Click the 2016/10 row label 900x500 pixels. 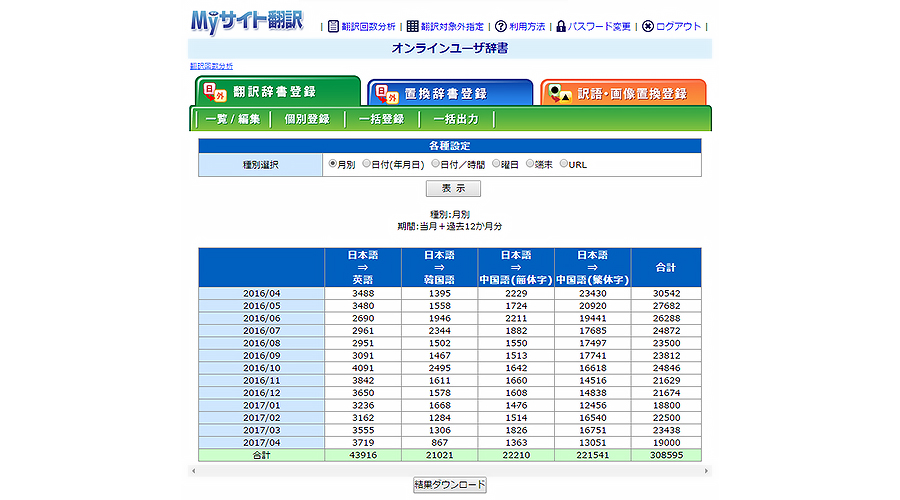pyautogui.click(x=262, y=368)
